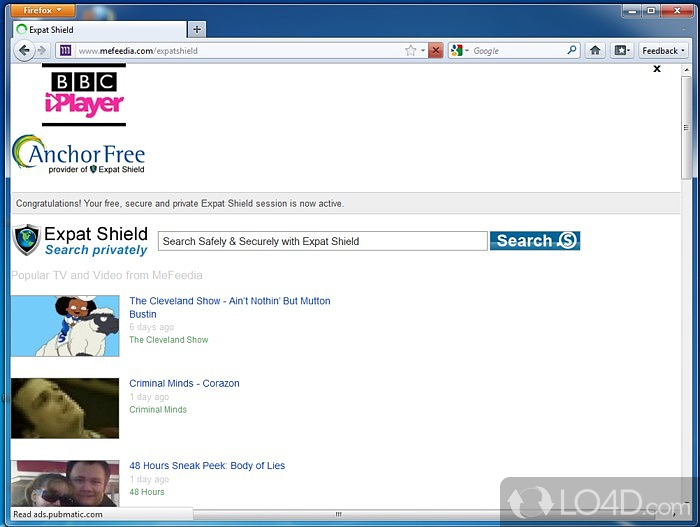Click the vertical scrollbar up arrow
This screenshot has height=527, width=700.
click(686, 70)
